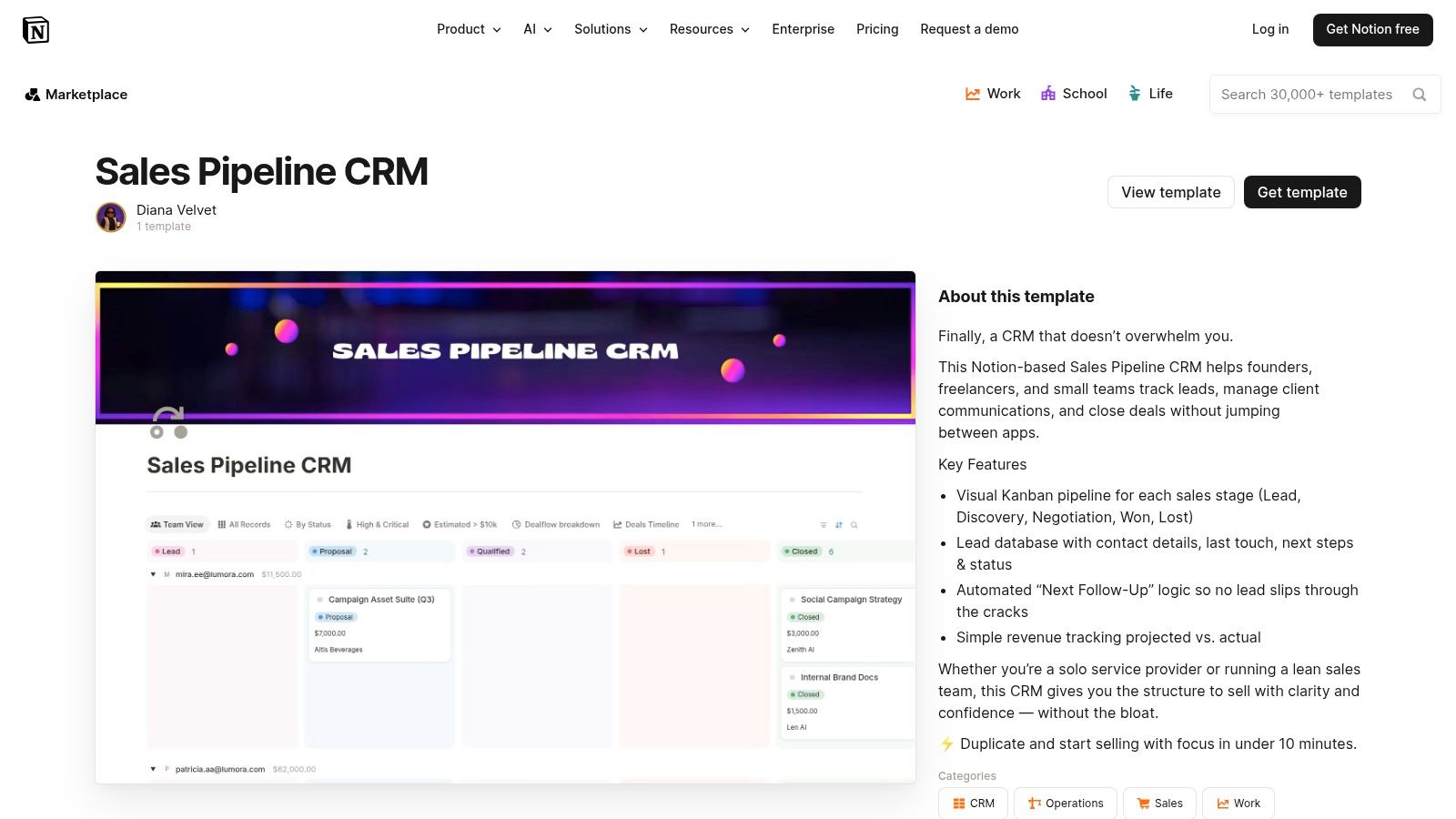1456x819 pixels.
Task: Click the Notion logo icon
Action: click(x=36, y=29)
